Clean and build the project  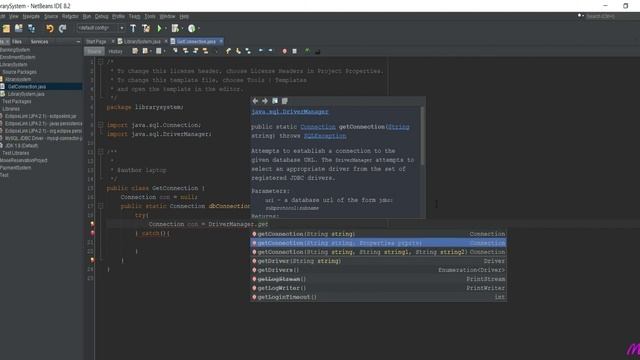(x=146, y=28)
